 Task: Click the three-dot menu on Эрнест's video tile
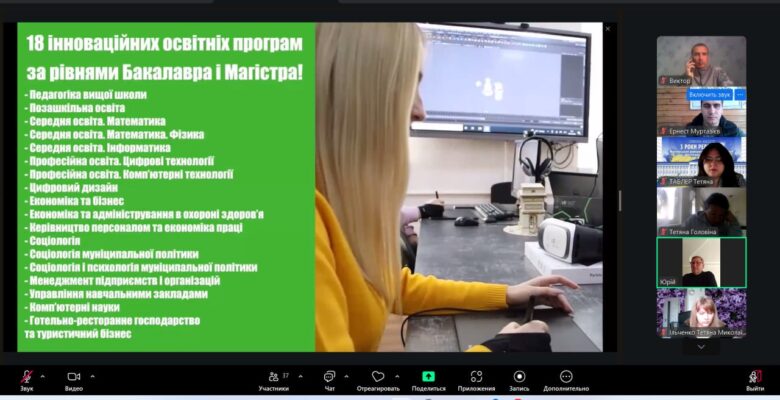point(739,94)
